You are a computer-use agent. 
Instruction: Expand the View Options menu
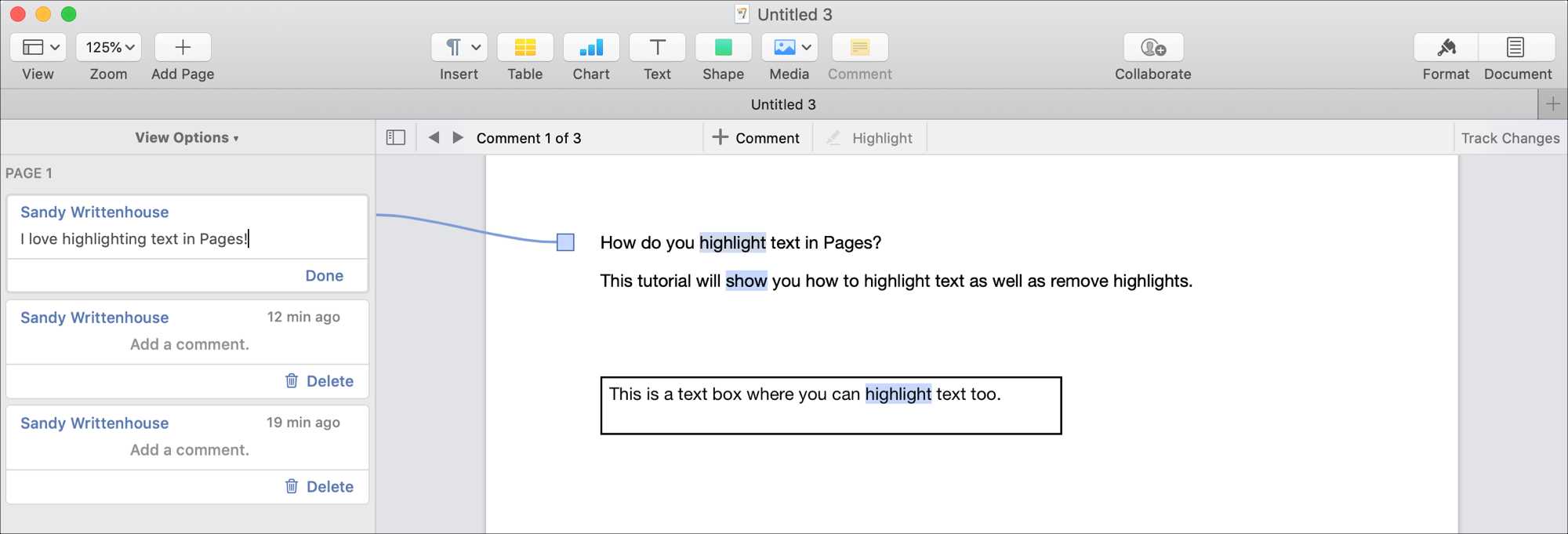pyautogui.click(x=187, y=138)
